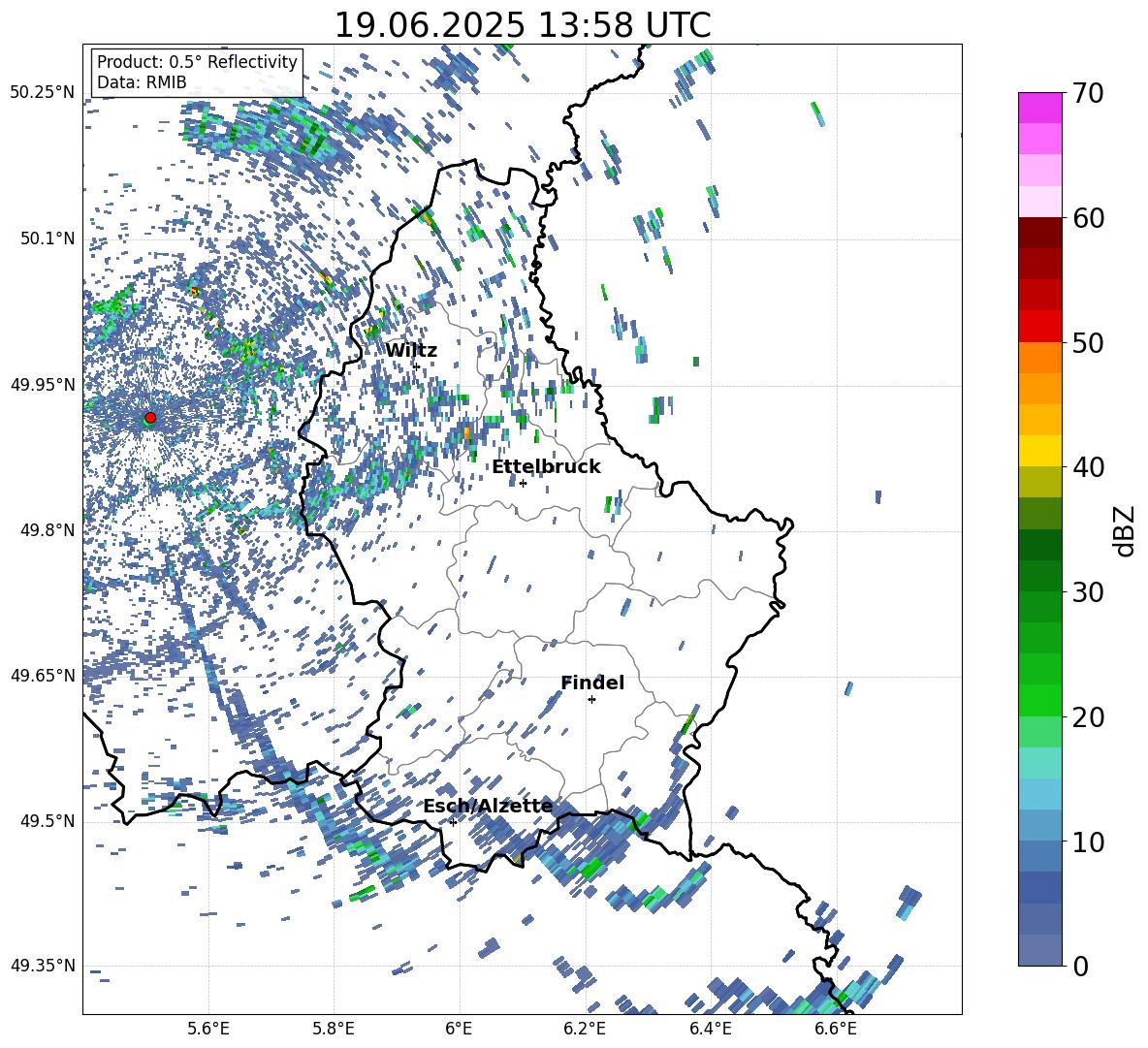Click the 49.8°N latitude label
This screenshot has height=1048, width=1148.
(48, 530)
